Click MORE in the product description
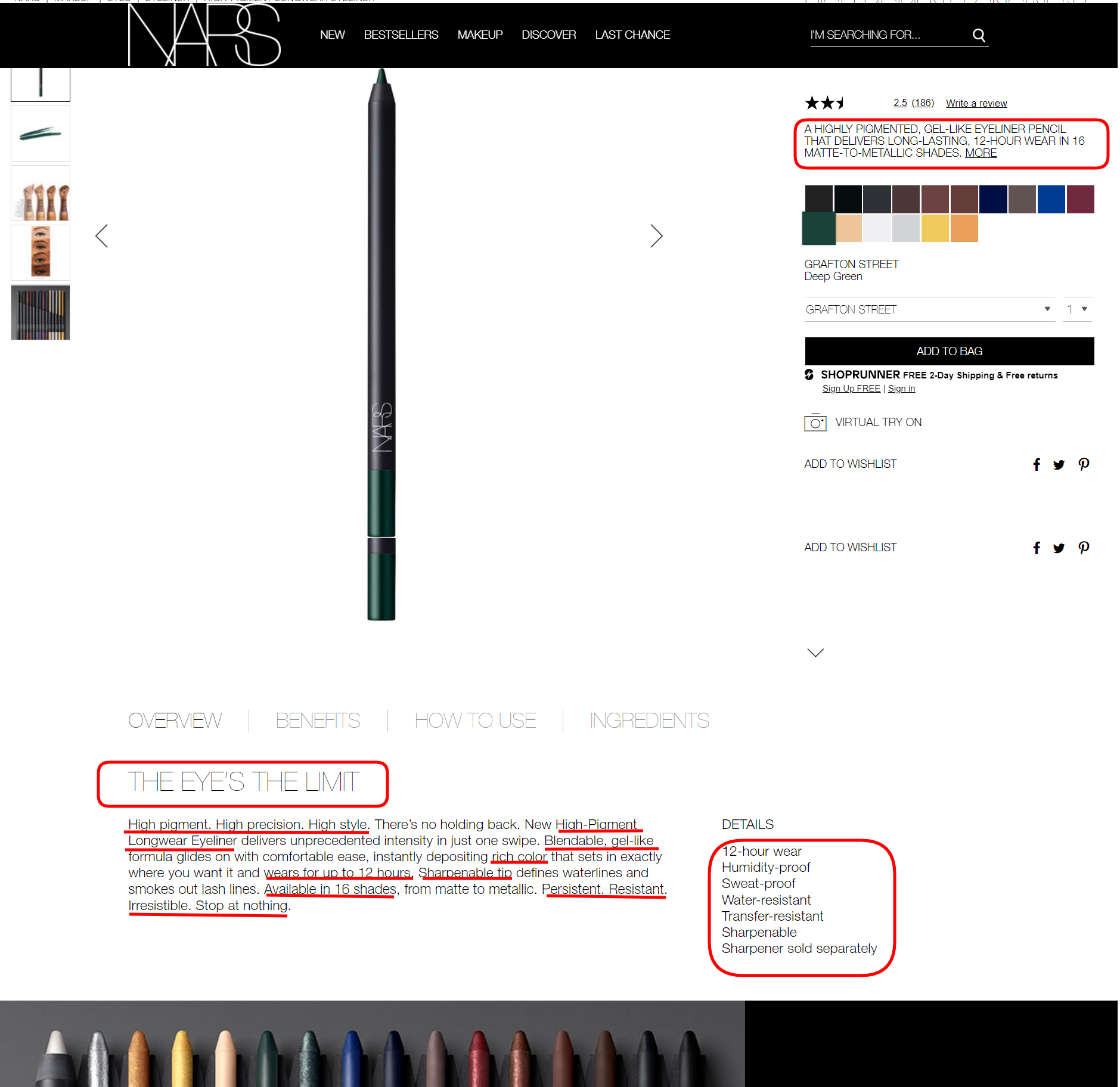Viewport: 1120px width, 1087px height. tap(981, 153)
